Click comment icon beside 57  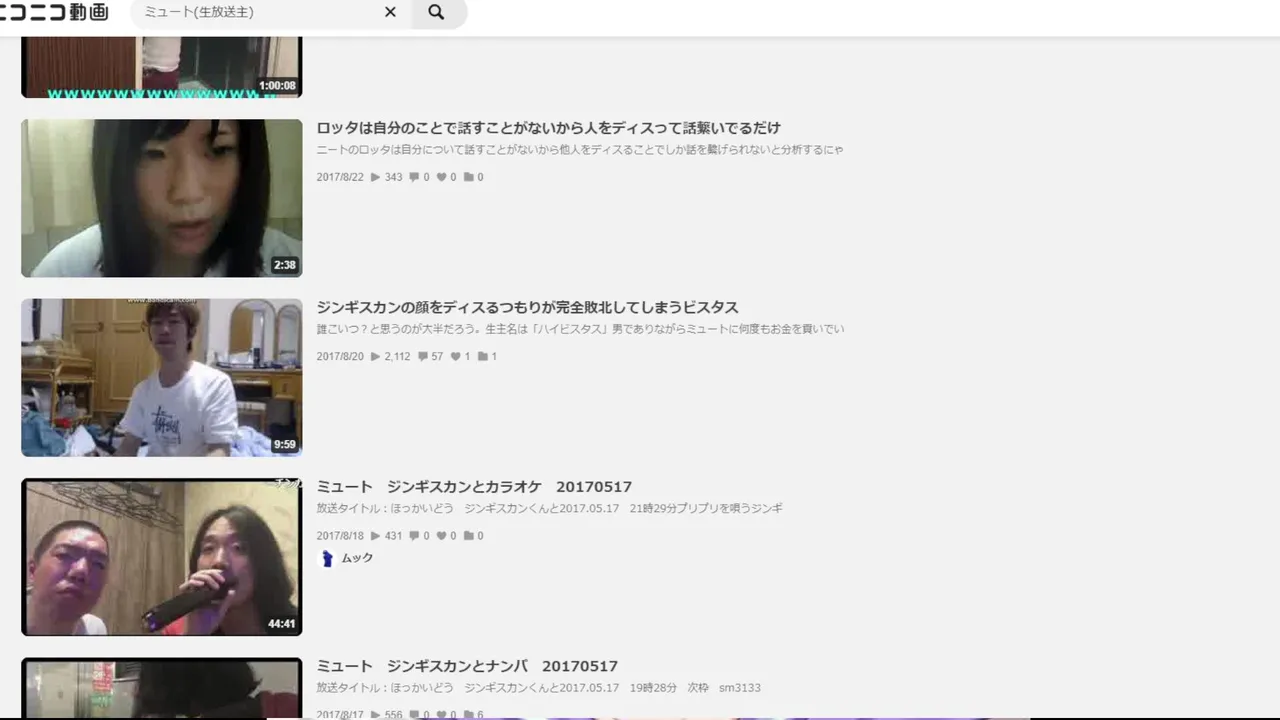click(423, 356)
